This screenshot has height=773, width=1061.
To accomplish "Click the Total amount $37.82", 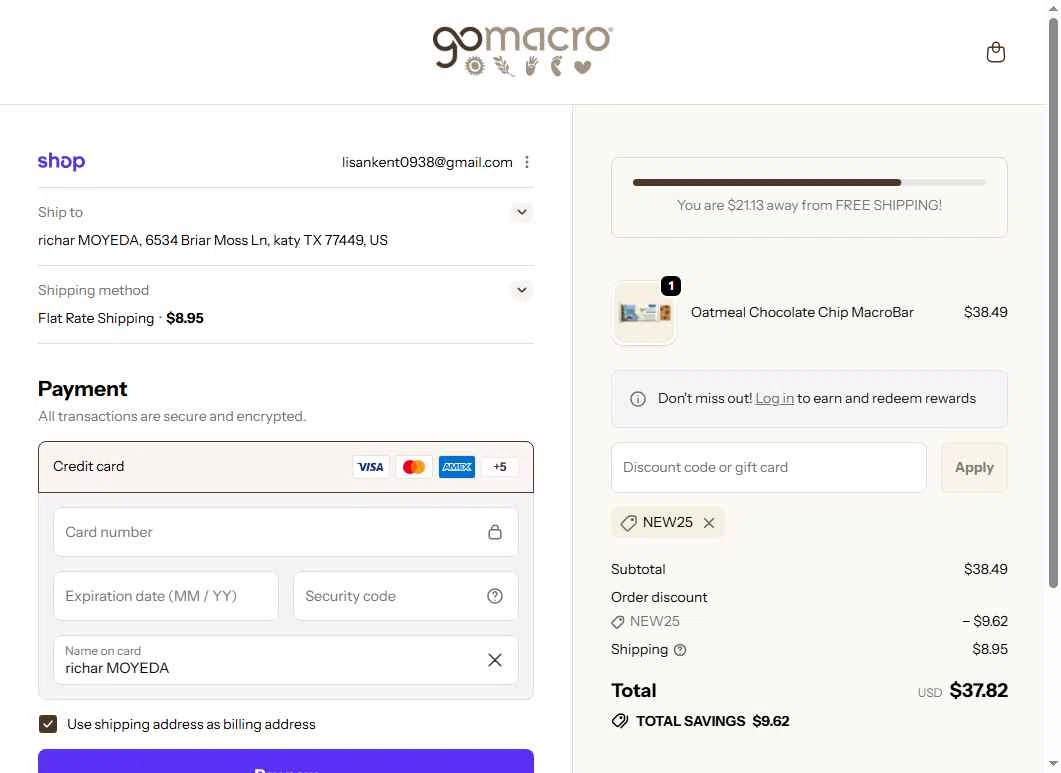I will (x=978, y=690).
